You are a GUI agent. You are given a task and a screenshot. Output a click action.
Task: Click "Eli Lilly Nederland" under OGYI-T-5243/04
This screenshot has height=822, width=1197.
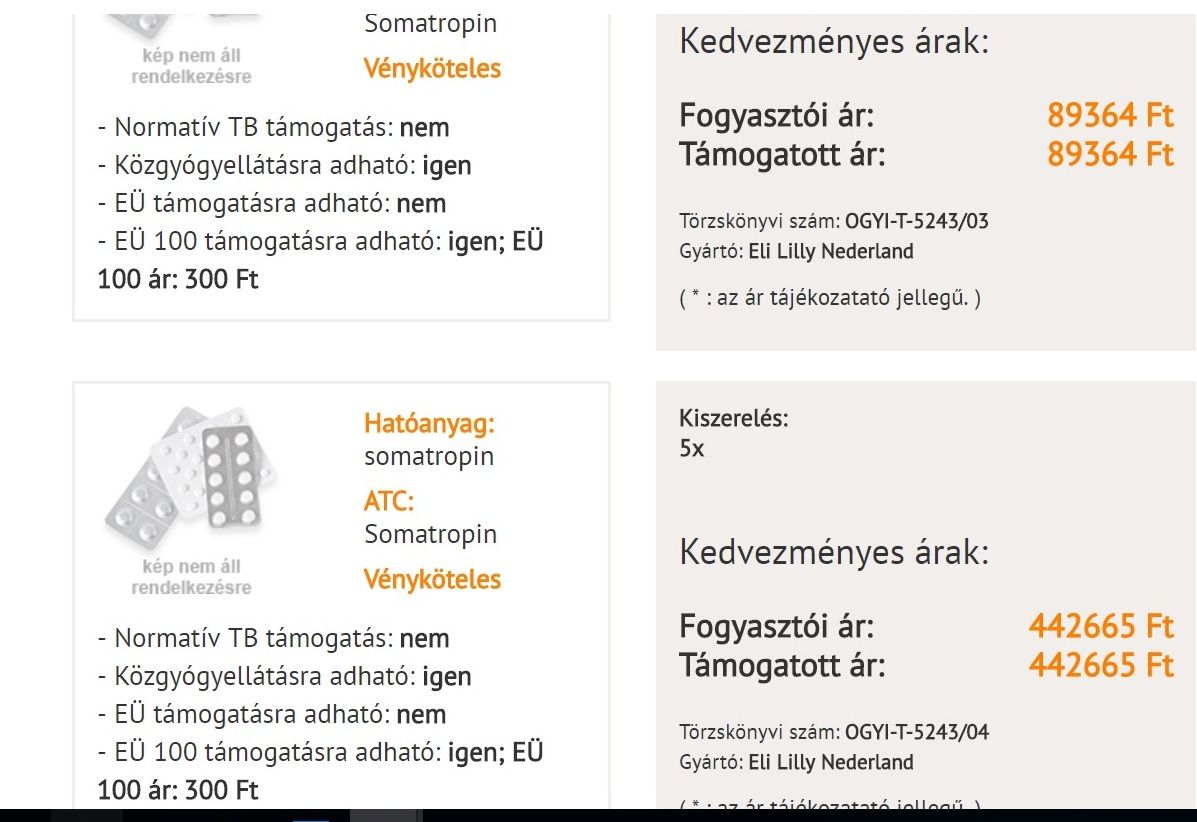(831, 763)
